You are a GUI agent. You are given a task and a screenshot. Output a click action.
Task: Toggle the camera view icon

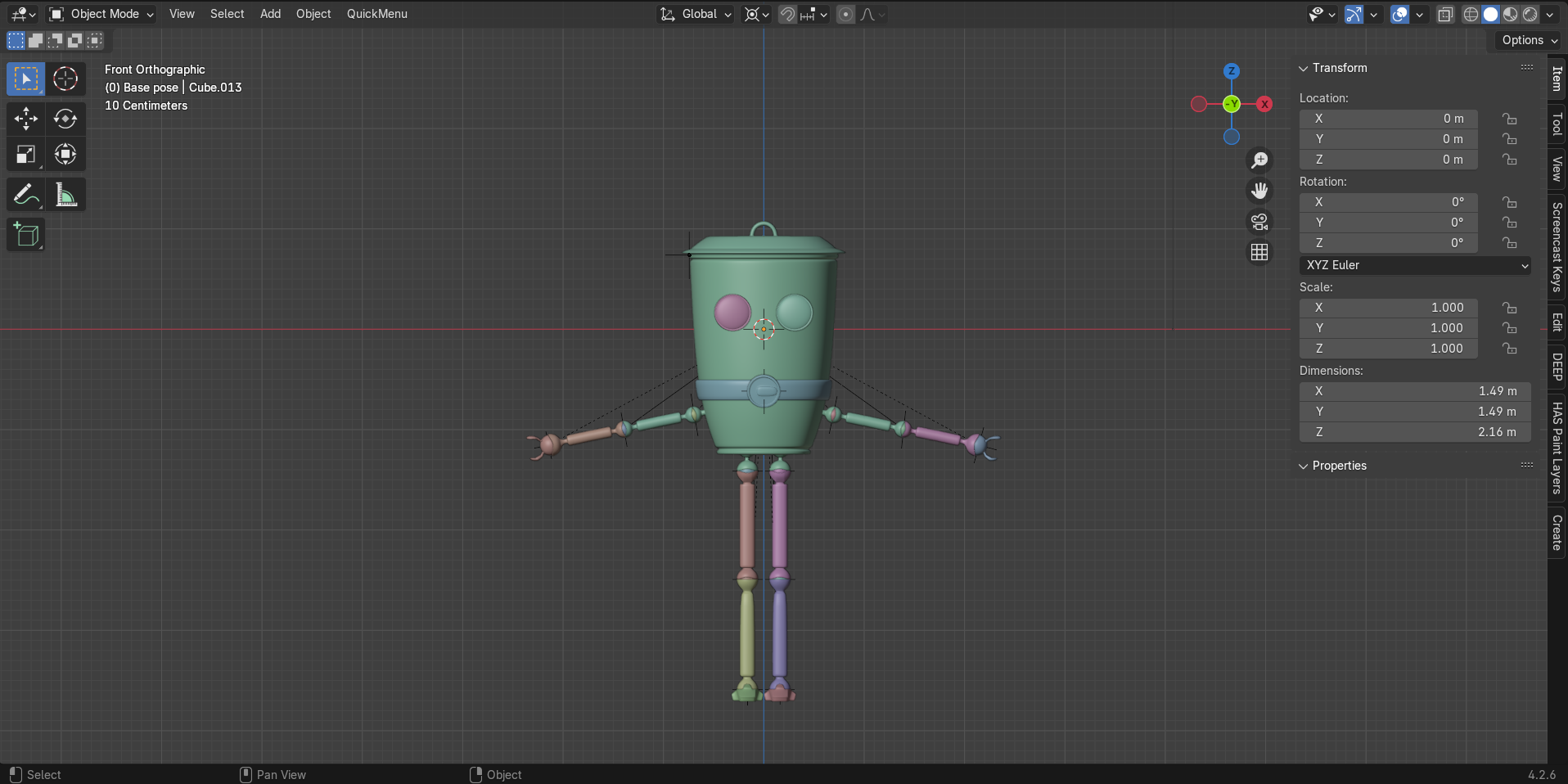point(1259,222)
